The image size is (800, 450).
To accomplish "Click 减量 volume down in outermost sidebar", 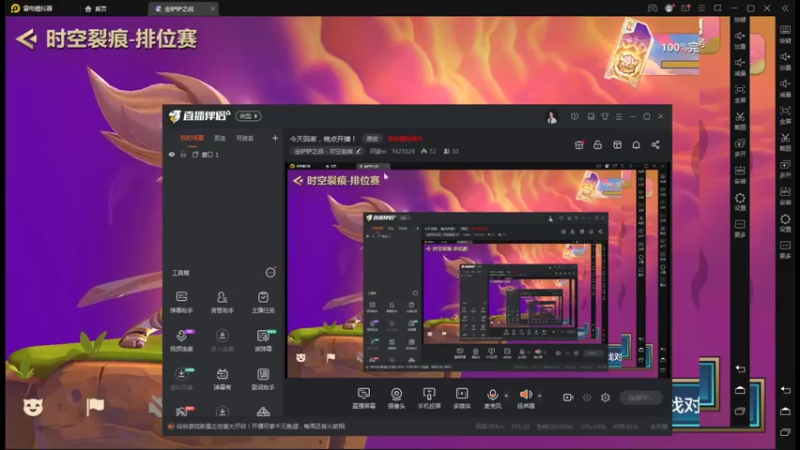I will pos(785,87).
